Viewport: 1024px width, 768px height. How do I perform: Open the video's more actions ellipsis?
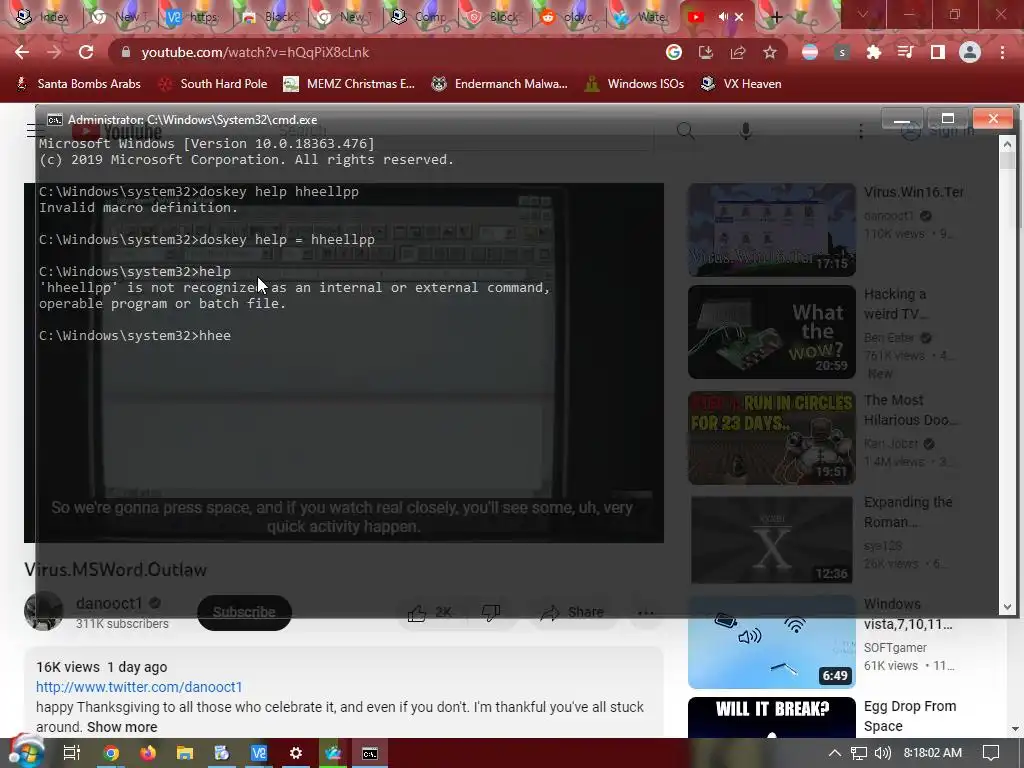coord(646,613)
